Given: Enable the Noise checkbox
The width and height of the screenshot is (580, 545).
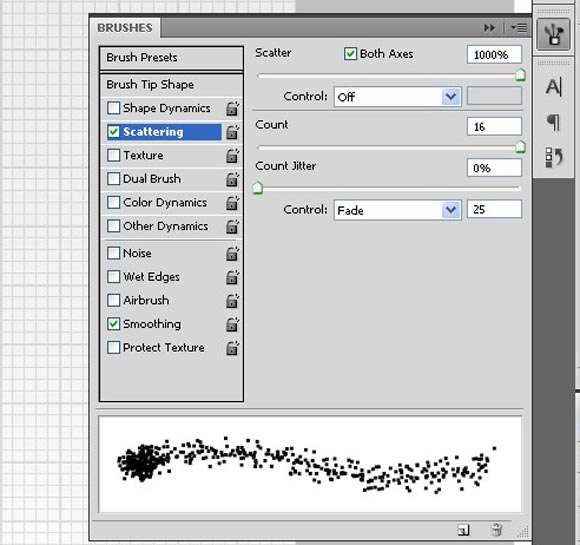Looking at the screenshot, I should pos(114,253).
